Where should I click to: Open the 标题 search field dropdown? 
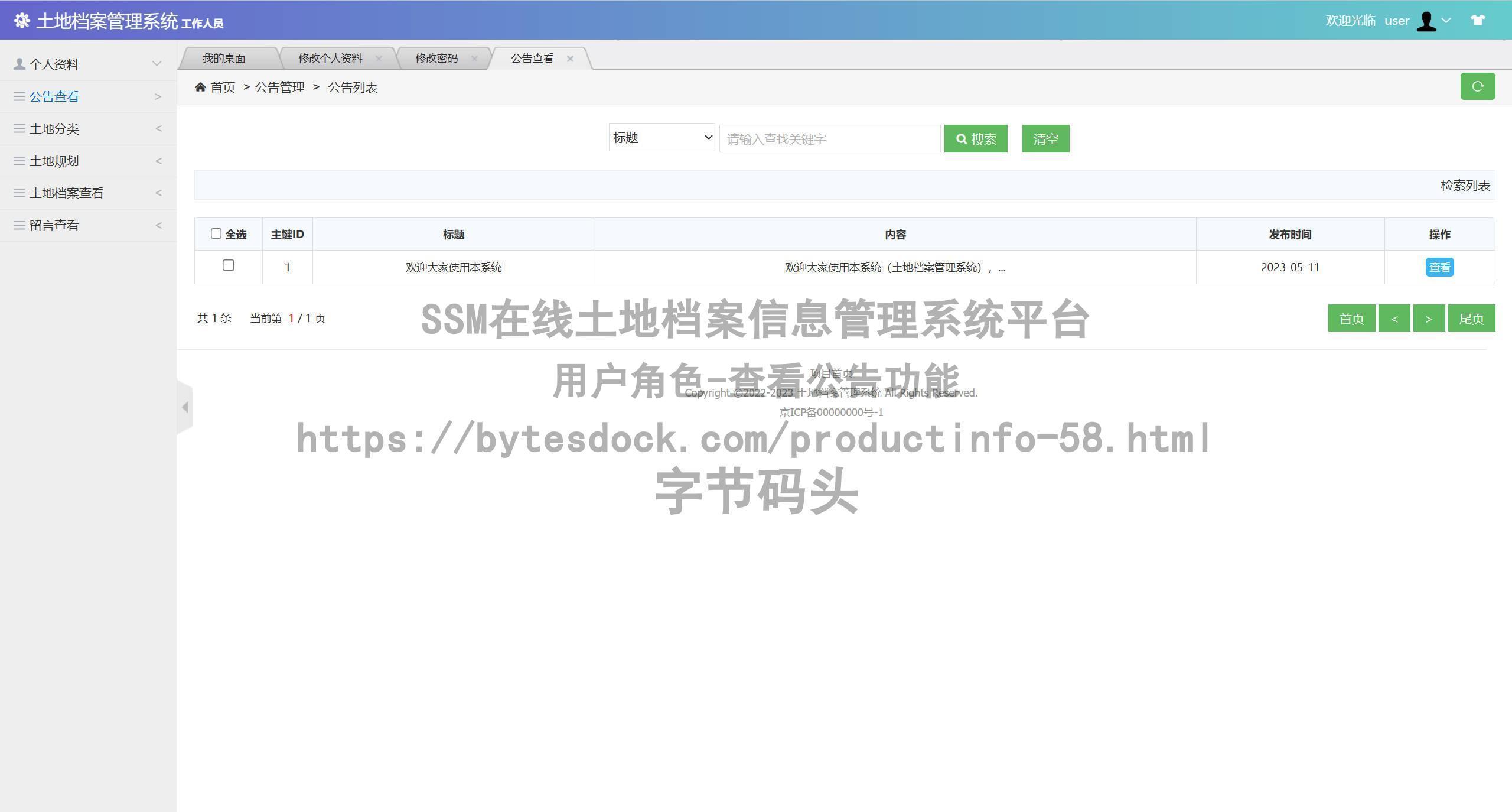(x=660, y=137)
